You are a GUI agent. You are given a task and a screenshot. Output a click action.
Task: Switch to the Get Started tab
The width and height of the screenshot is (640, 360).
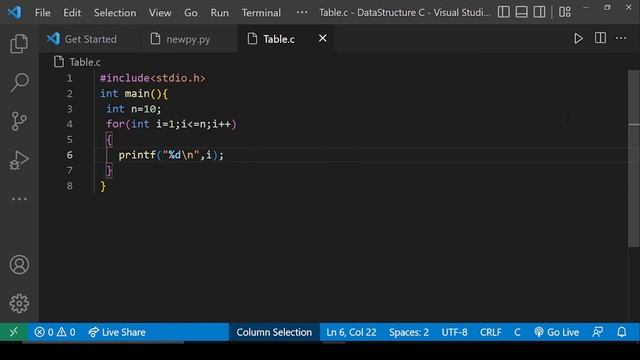(x=83, y=39)
